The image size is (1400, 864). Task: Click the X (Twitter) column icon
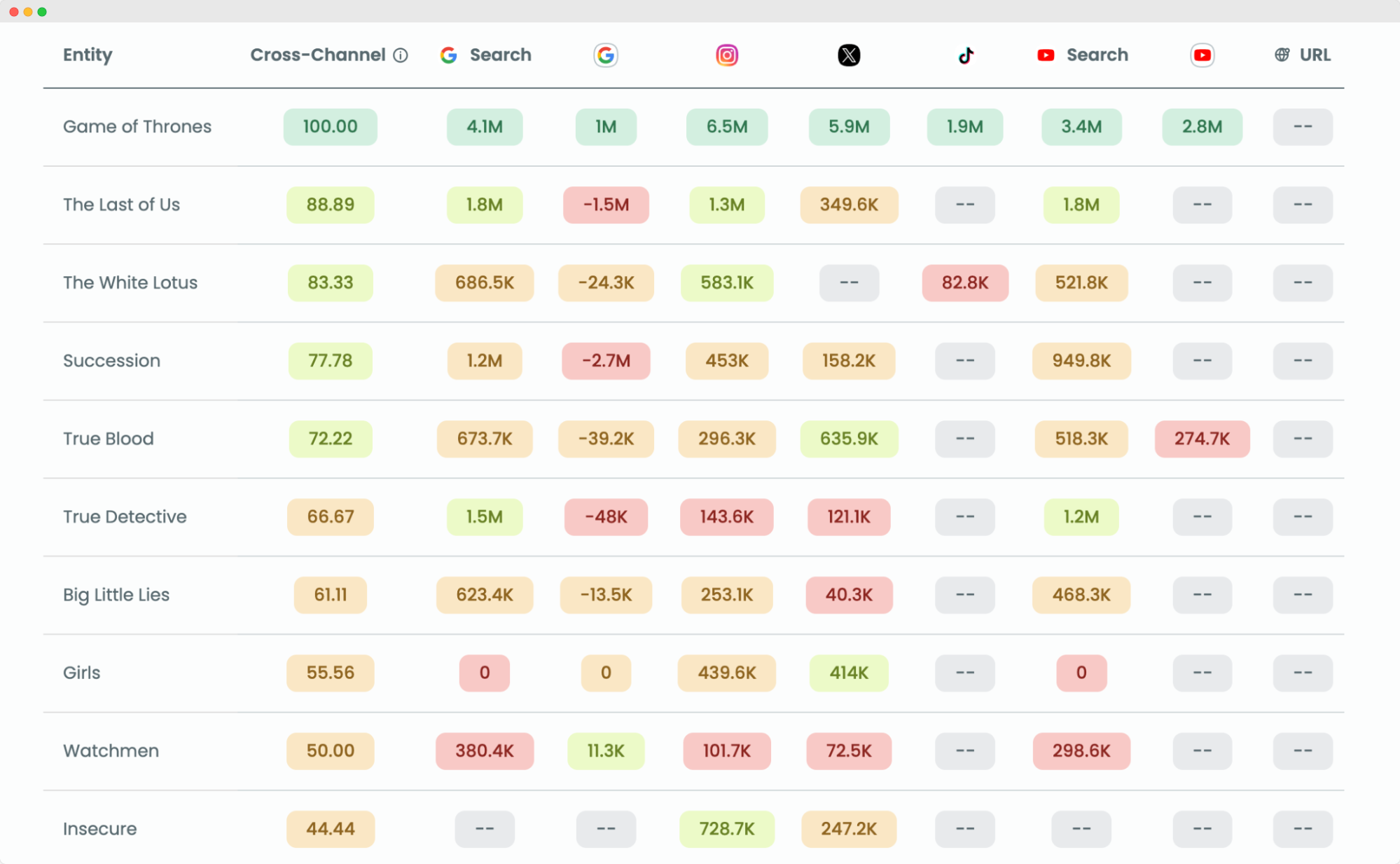849,55
